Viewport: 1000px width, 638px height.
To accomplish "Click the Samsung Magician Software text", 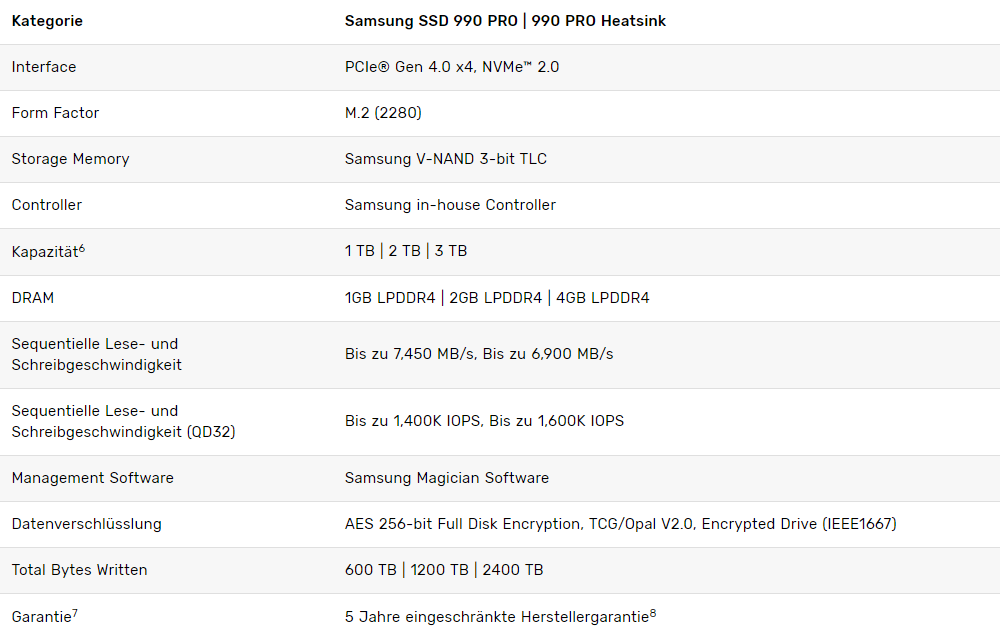I will [446, 478].
